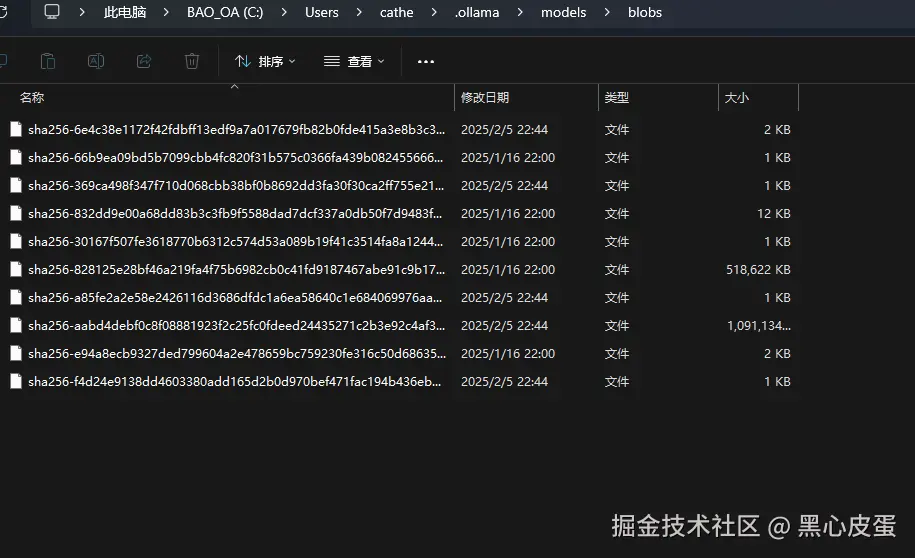
Task: Go to BAO_OA (C:) in breadcrumb
Action: coord(225,12)
